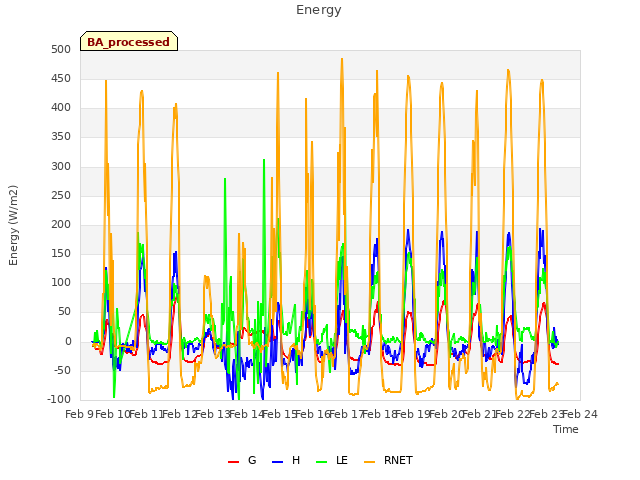This screenshot has height=480, width=640.
Task: Click the 200 y-axis tick value
Action: coord(61,224)
